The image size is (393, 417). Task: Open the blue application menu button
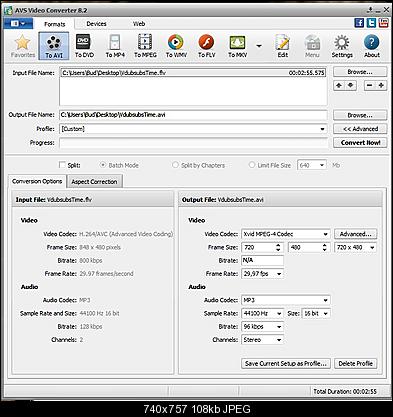[x=18, y=24]
